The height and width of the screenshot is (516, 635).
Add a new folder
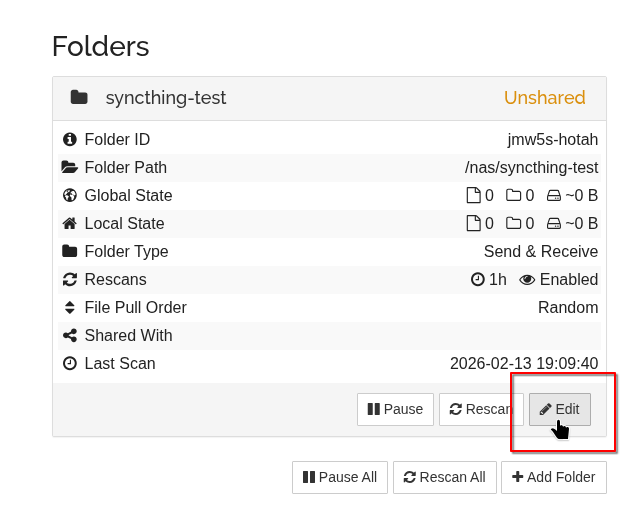coord(553,477)
